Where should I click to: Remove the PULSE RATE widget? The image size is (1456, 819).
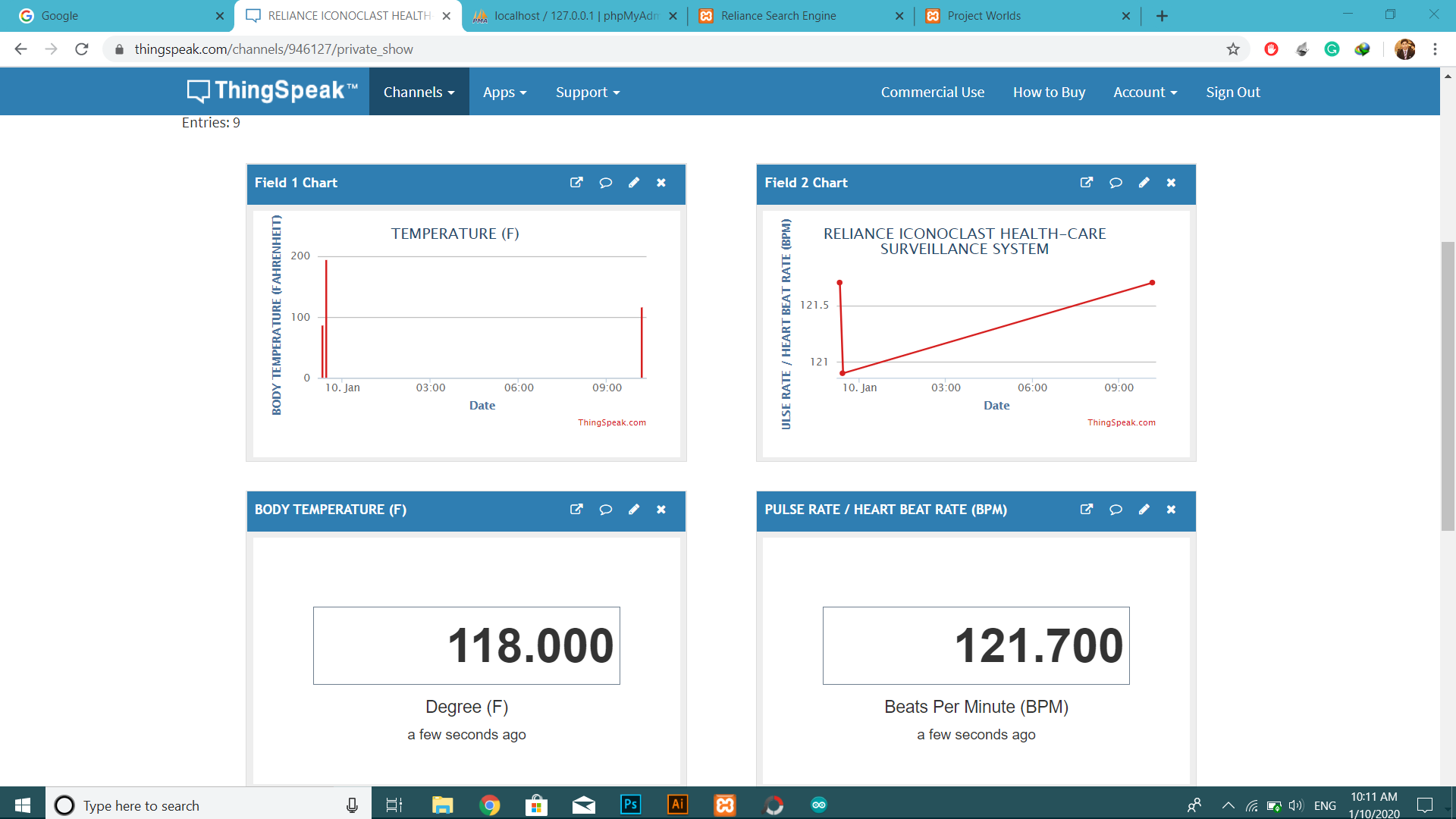pyautogui.click(x=1171, y=510)
